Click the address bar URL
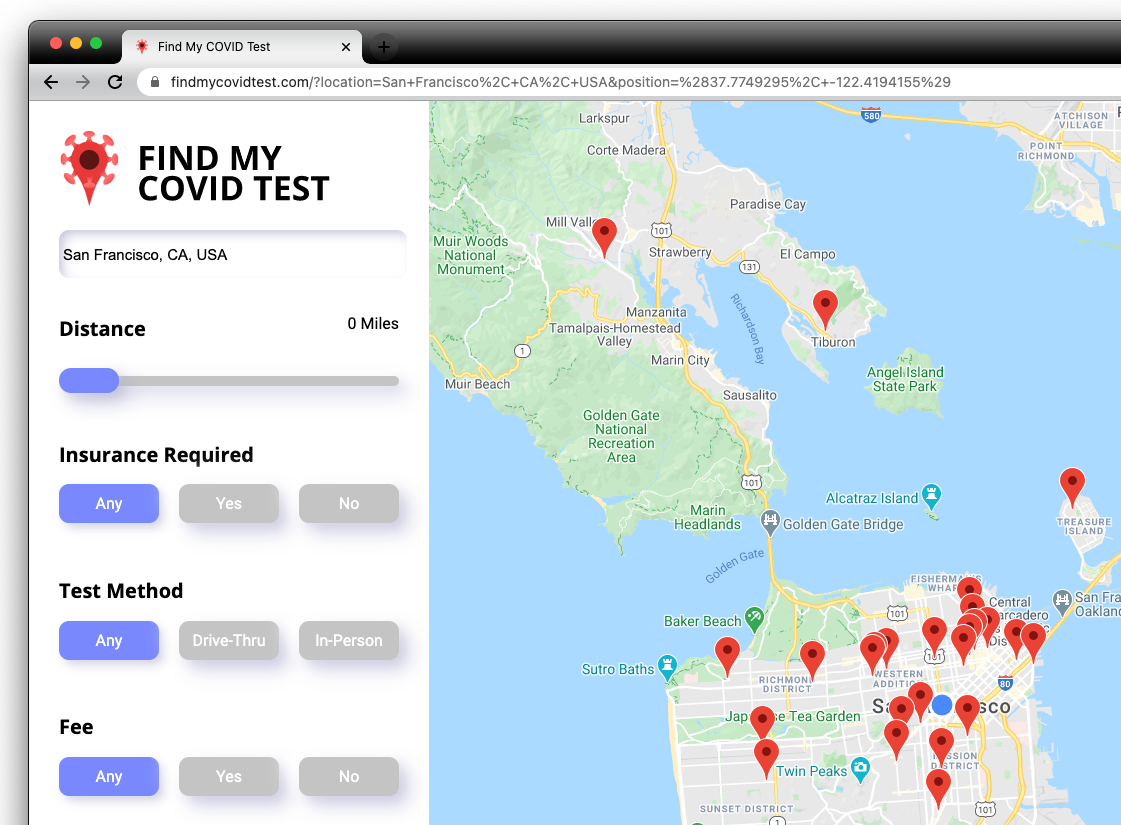The image size is (1121, 825). pos(560,82)
